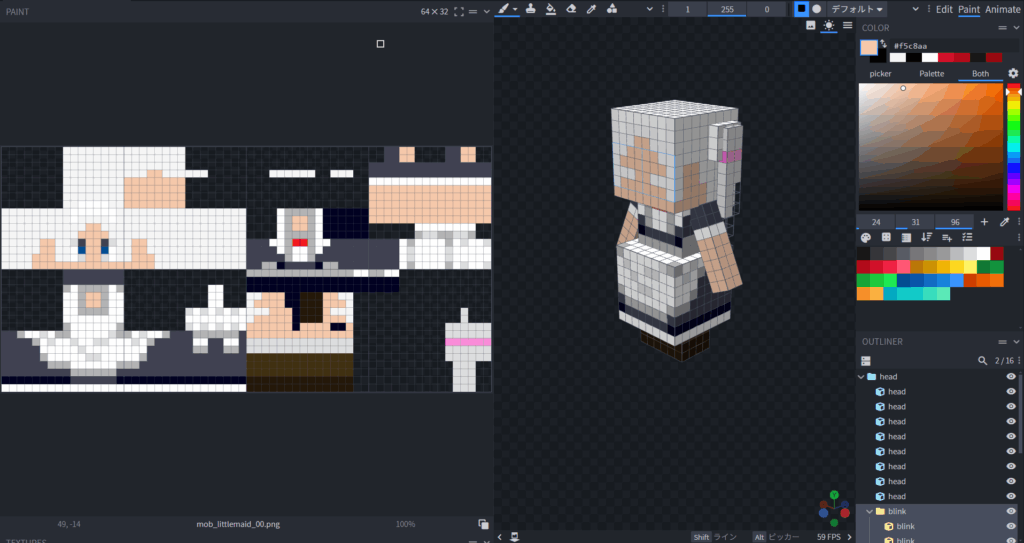1024x543 pixels.
Task: Toggle visibility of the blink group
Action: click(x=1011, y=511)
